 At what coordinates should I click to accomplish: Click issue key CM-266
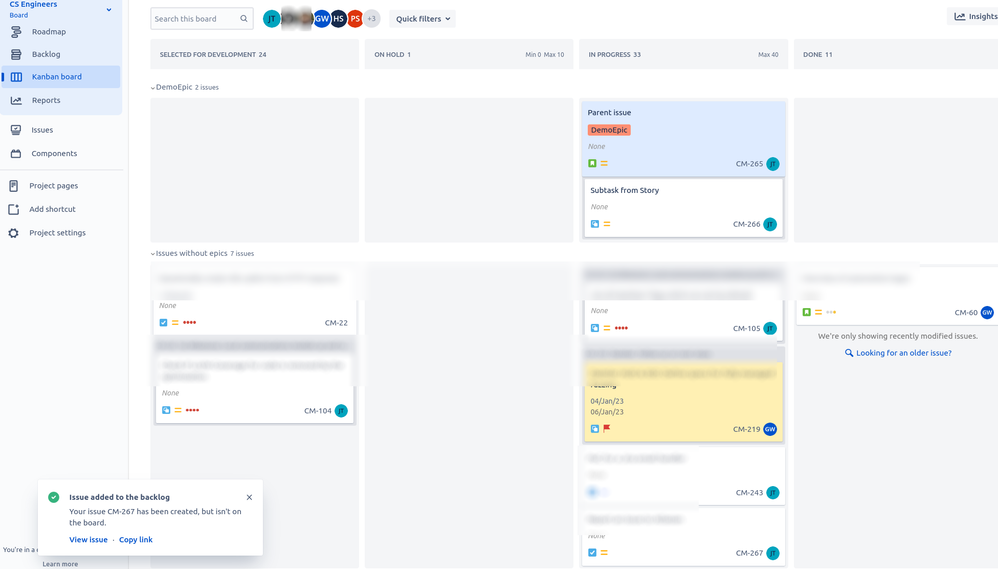tap(747, 224)
